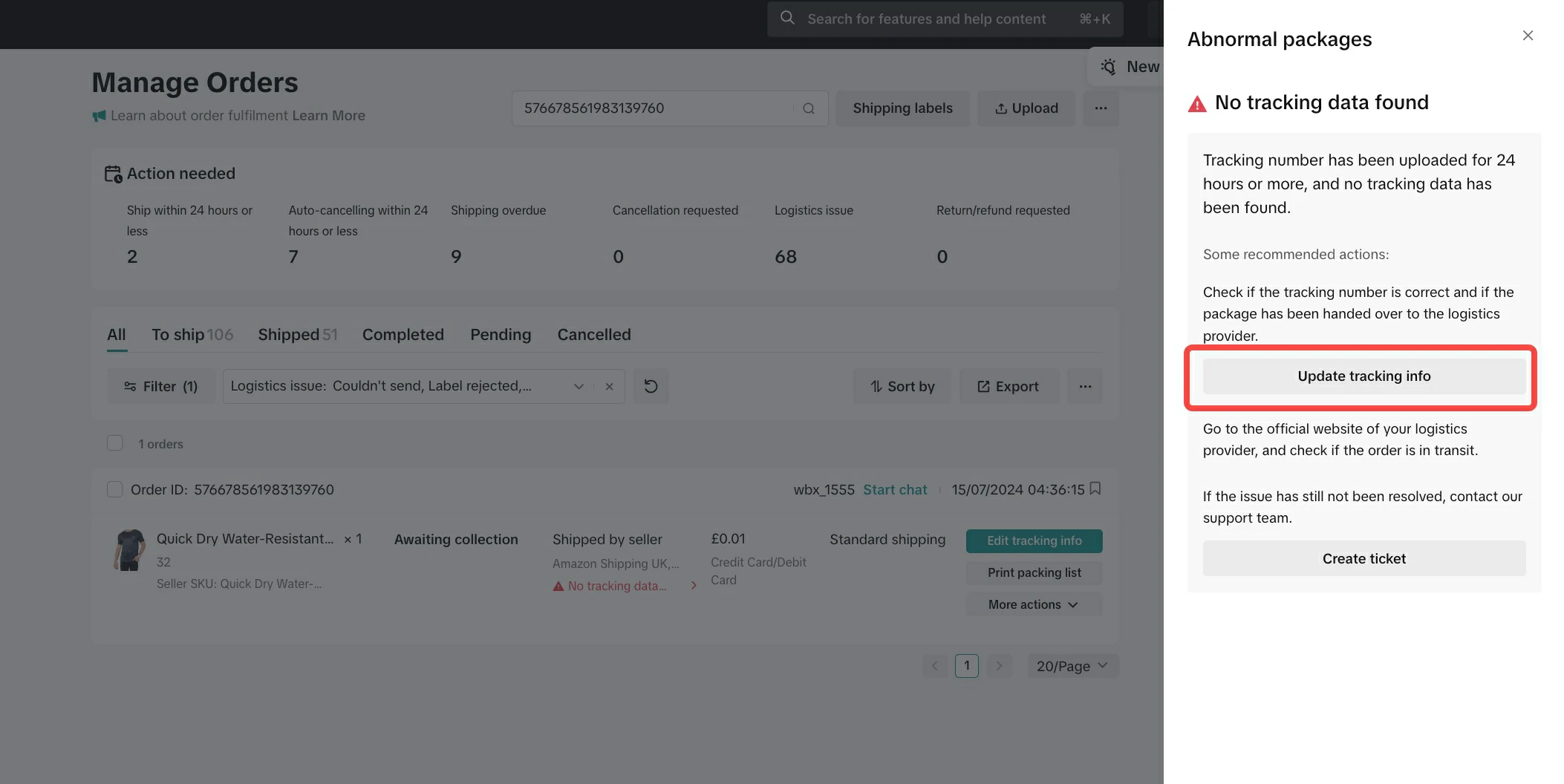The width and height of the screenshot is (1564, 784).
Task: Click the Create ticket button
Action: click(x=1363, y=558)
